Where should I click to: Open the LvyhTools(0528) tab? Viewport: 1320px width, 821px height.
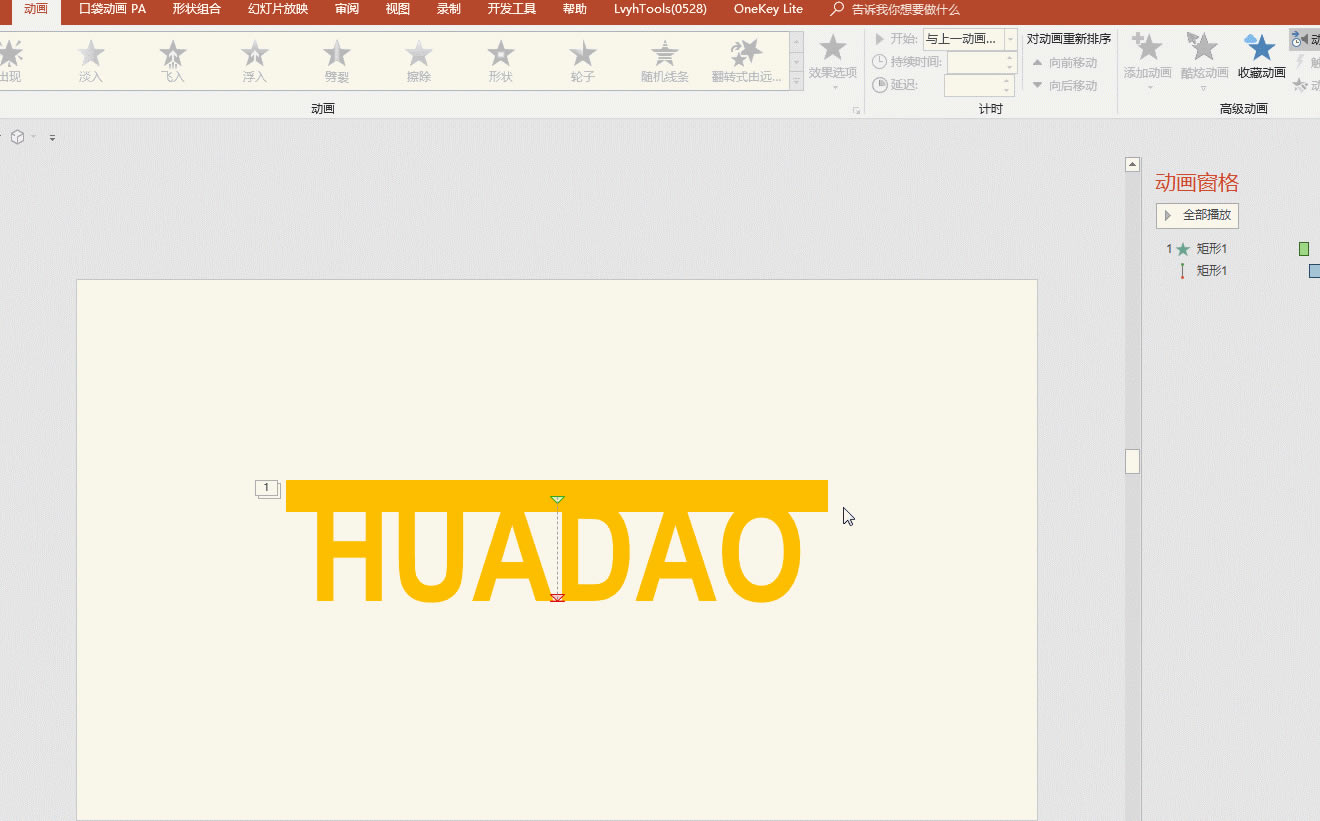coord(660,9)
